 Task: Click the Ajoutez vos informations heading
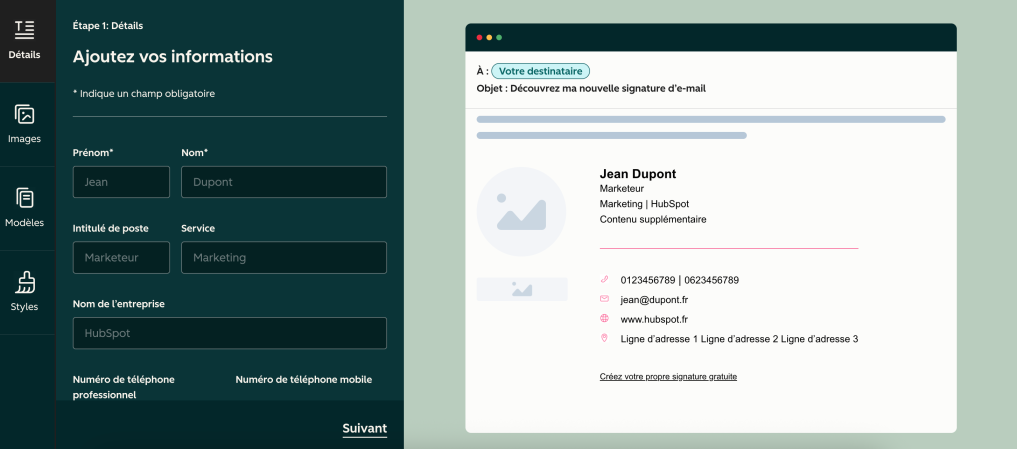(173, 56)
